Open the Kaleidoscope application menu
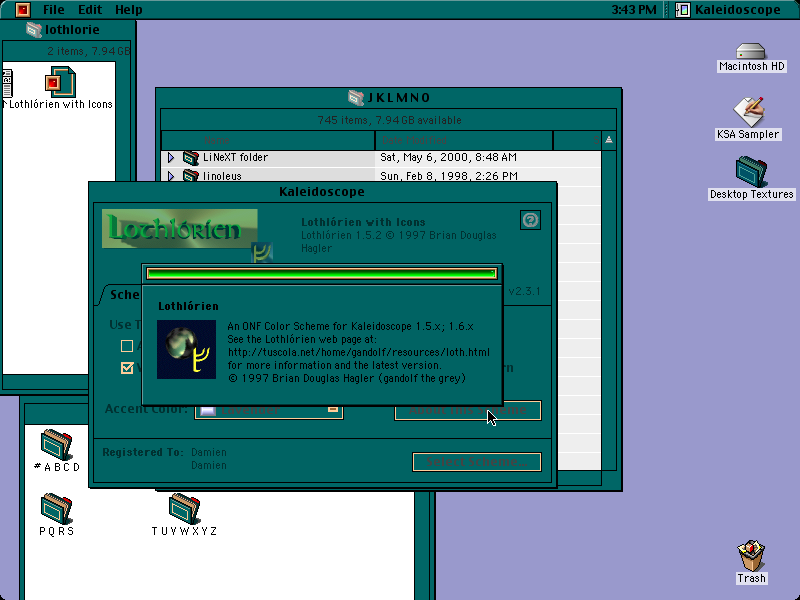The image size is (800, 600). click(x=728, y=10)
